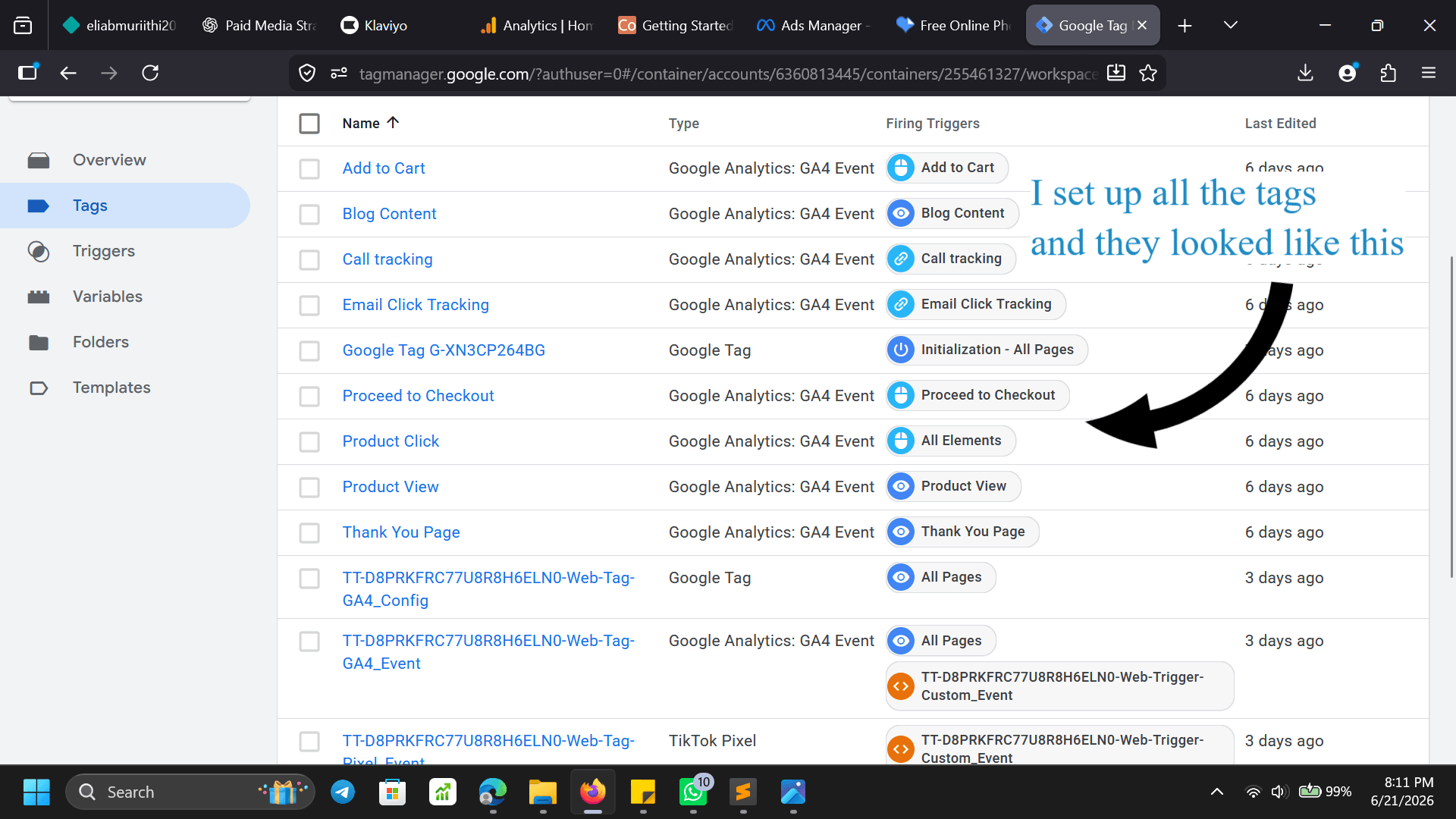The width and height of the screenshot is (1456, 819).
Task: Click the Firing Triggers column header
Action: (933, 124)
